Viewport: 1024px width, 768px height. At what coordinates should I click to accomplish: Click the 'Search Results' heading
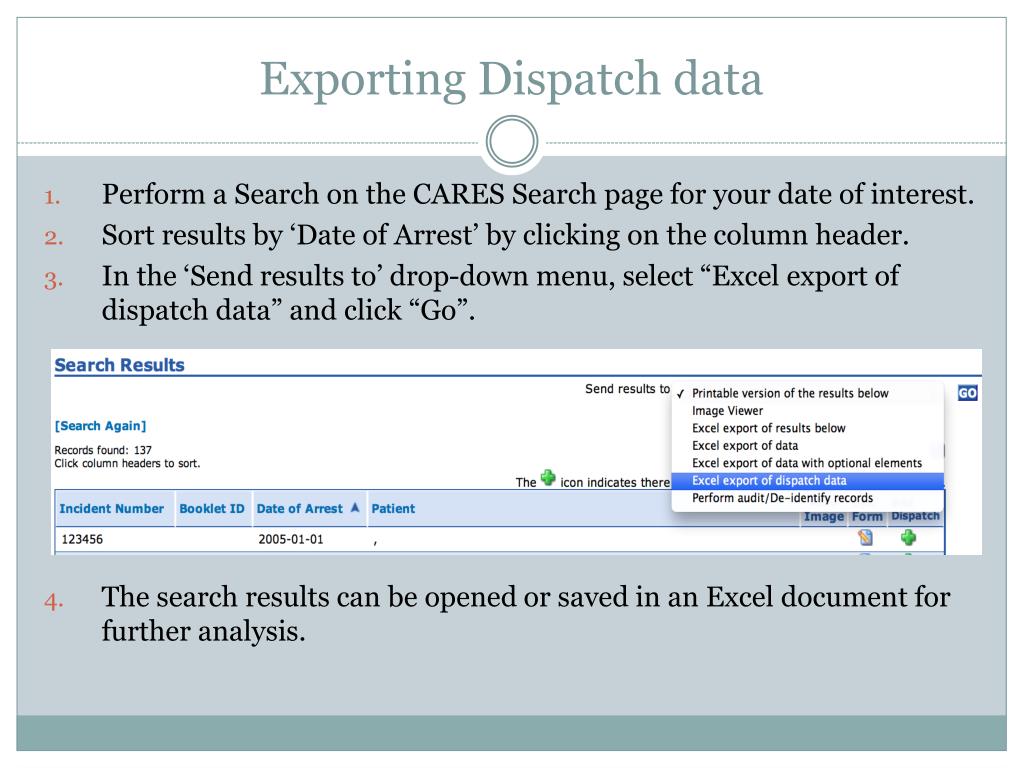(x=120, y=365)
